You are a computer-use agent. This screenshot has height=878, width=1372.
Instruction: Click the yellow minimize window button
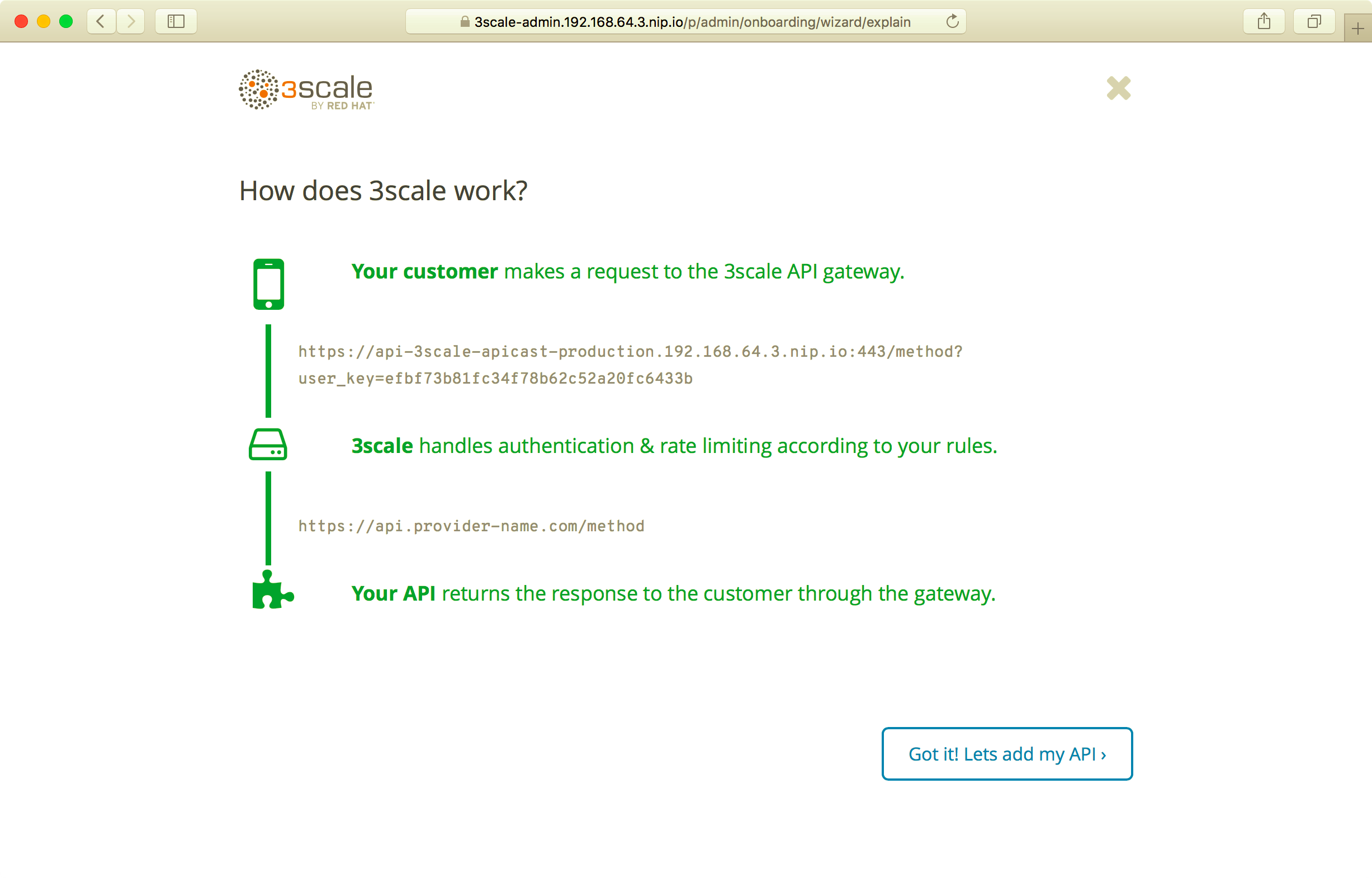click(43, 22)
